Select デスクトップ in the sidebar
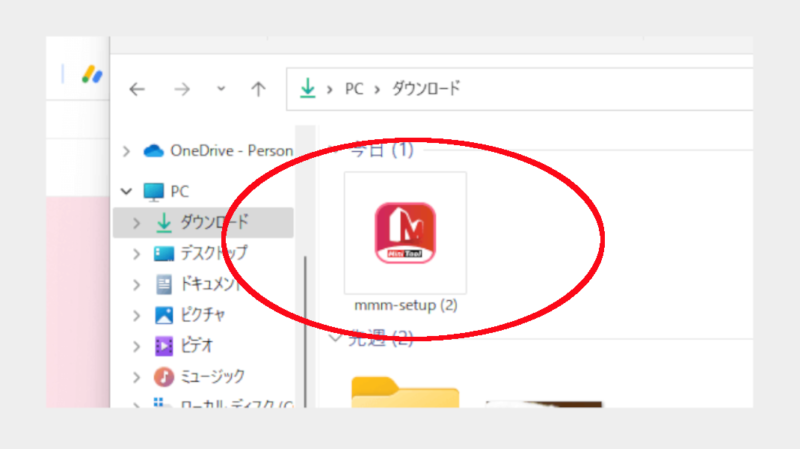The image size is (800, 449). [214, 253]
